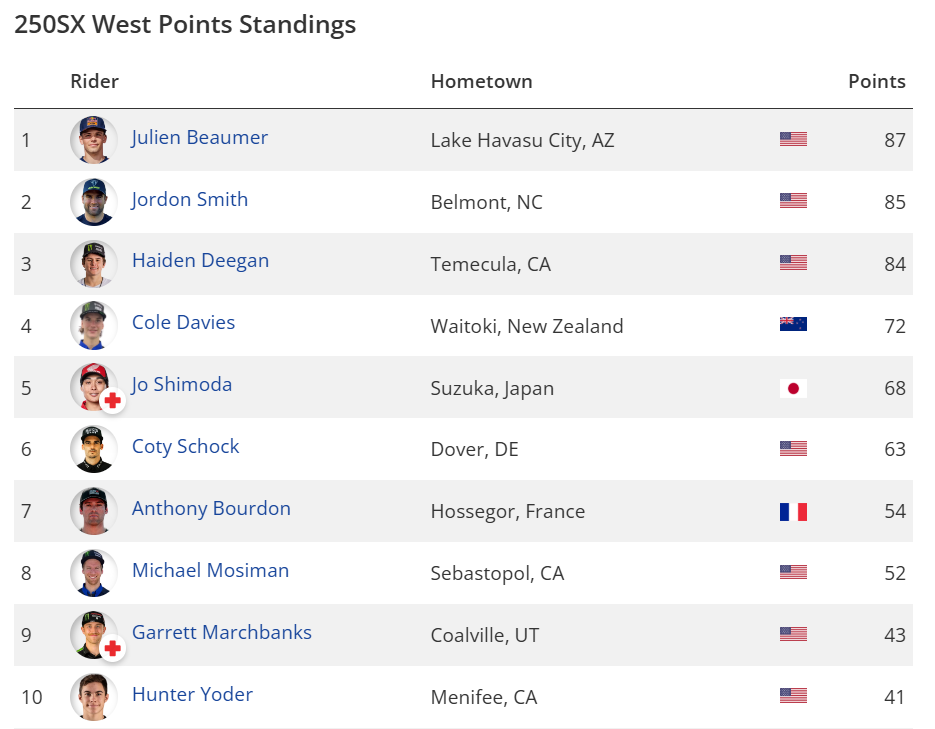Viewport: 935px width, 729px height.
Task: Click the US flag in Coty Schock's row
Action: [x=793, y=449]
